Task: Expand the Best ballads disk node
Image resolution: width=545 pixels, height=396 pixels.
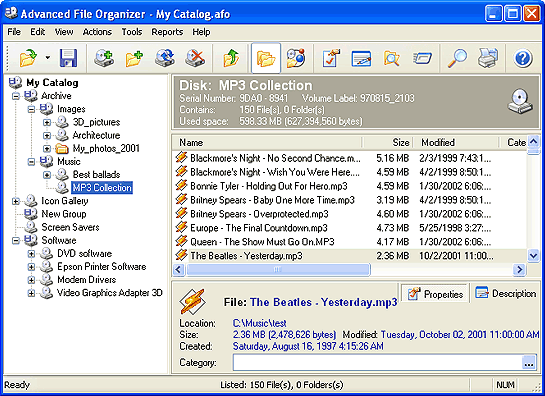Action: coord(47,175)
